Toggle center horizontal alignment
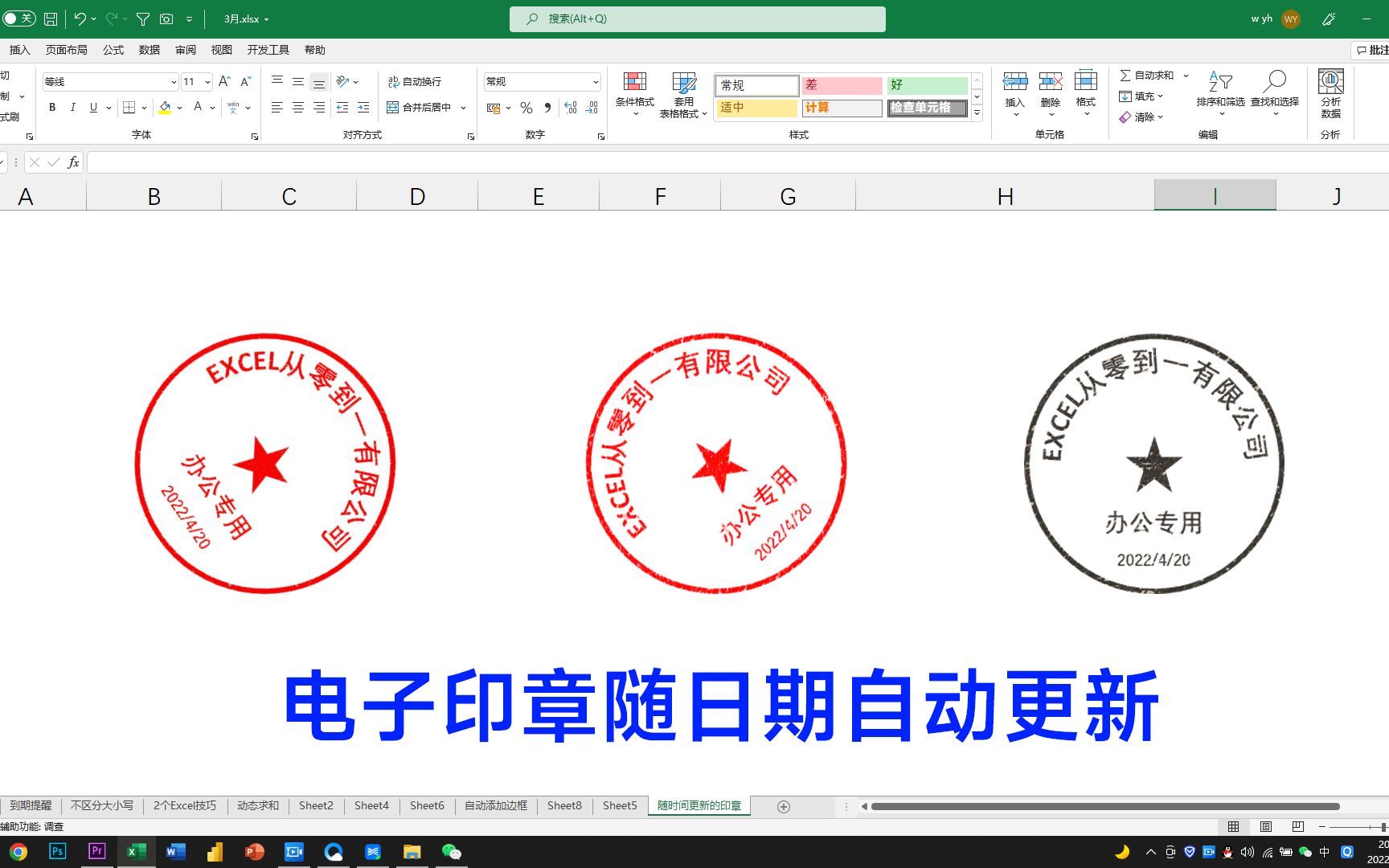 coord(298,107)
